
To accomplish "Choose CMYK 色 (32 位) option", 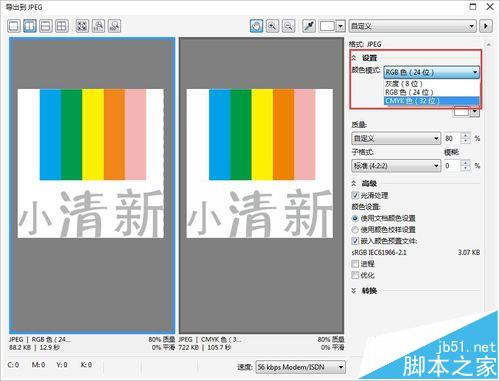I will click(432, 101).
